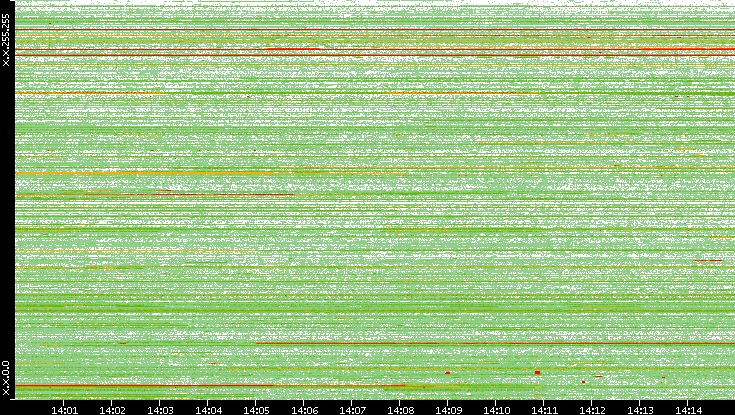Click the x.x.255.255 axis label
This screenshot has height=415, width=735.
[x=6, y=40]
